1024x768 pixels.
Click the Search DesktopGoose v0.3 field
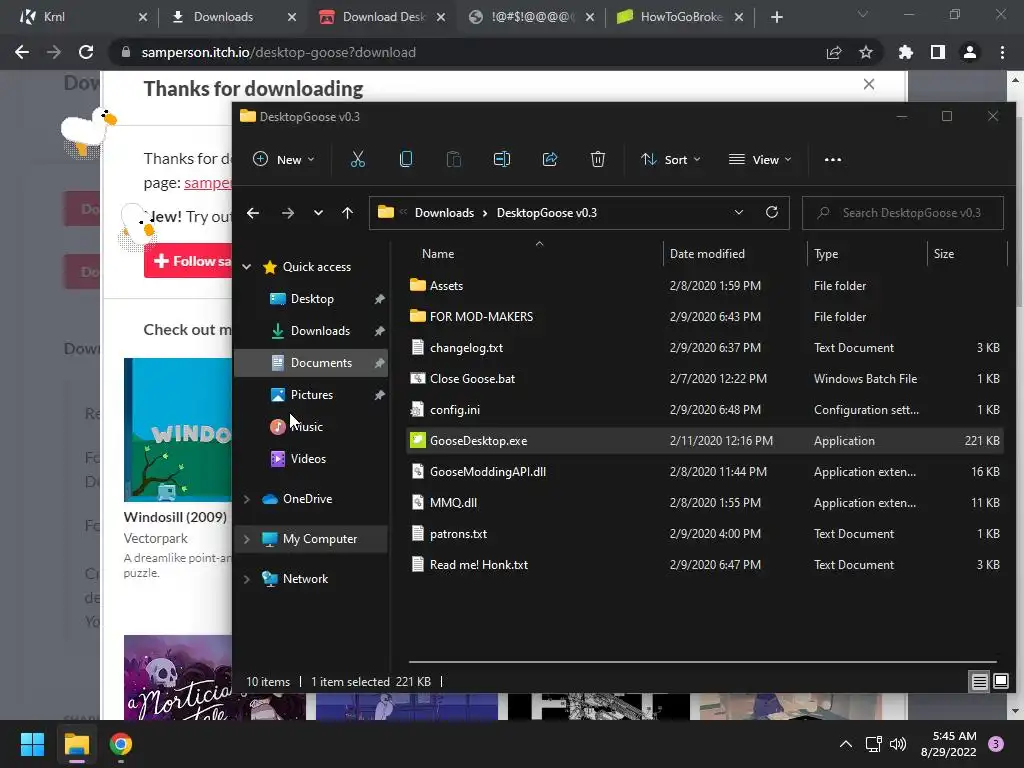pyautogui.click(x=903, y=213)
